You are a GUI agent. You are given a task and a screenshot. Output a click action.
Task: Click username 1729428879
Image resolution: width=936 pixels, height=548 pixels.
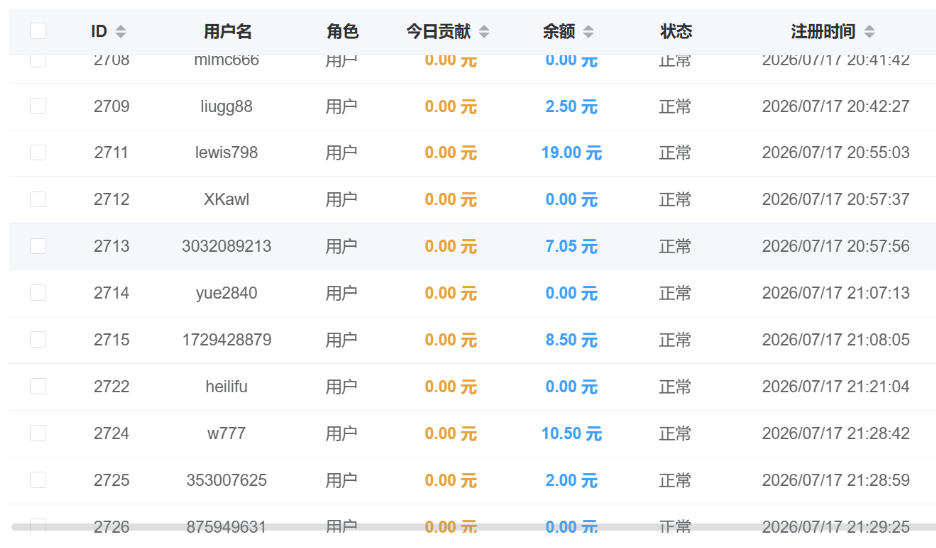coord(226,340)
